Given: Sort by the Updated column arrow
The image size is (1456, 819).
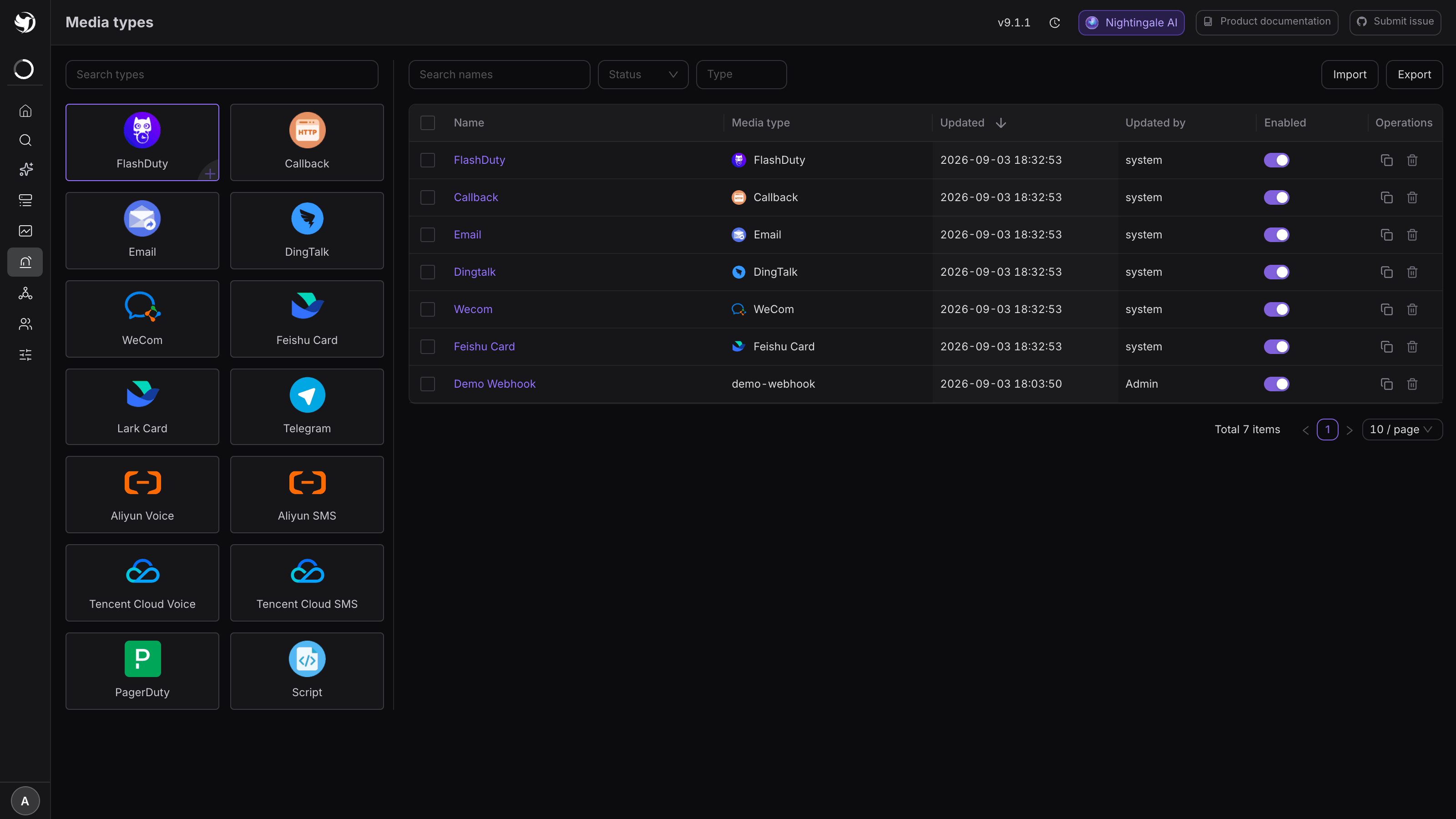Looking at the screenshot, I should point(1001,123).
